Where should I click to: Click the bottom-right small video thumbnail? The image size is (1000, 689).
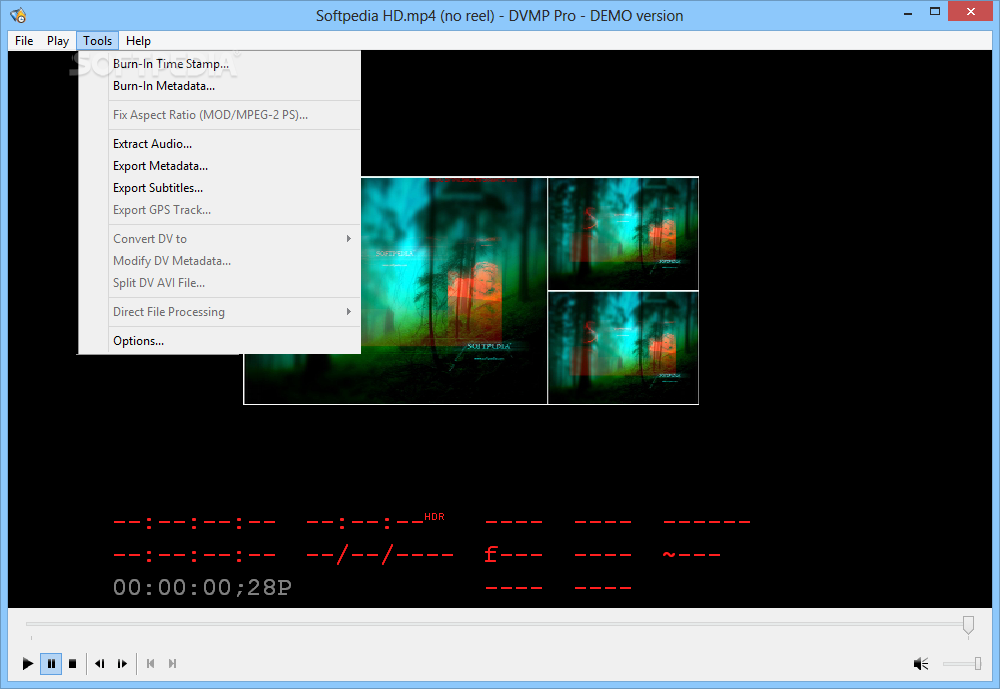click(x=623, y=348)
